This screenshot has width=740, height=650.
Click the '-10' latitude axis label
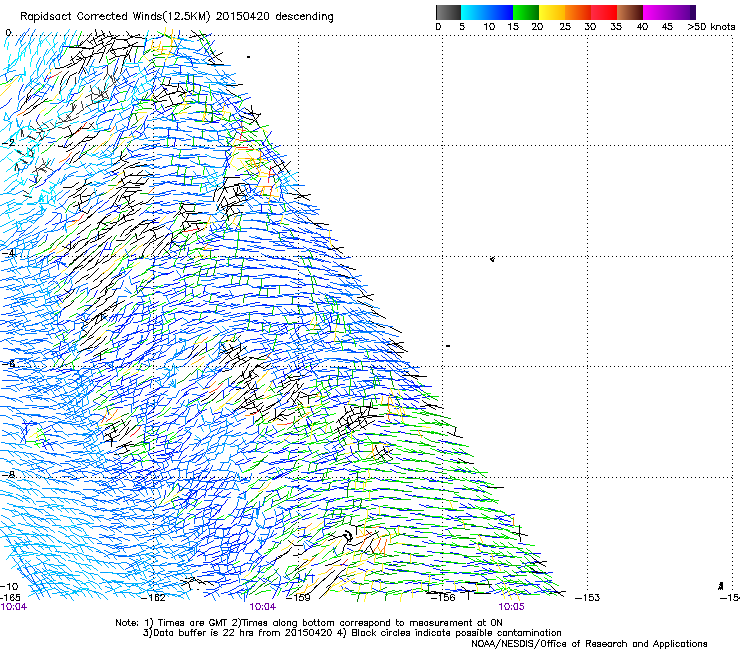pos(9,587)
